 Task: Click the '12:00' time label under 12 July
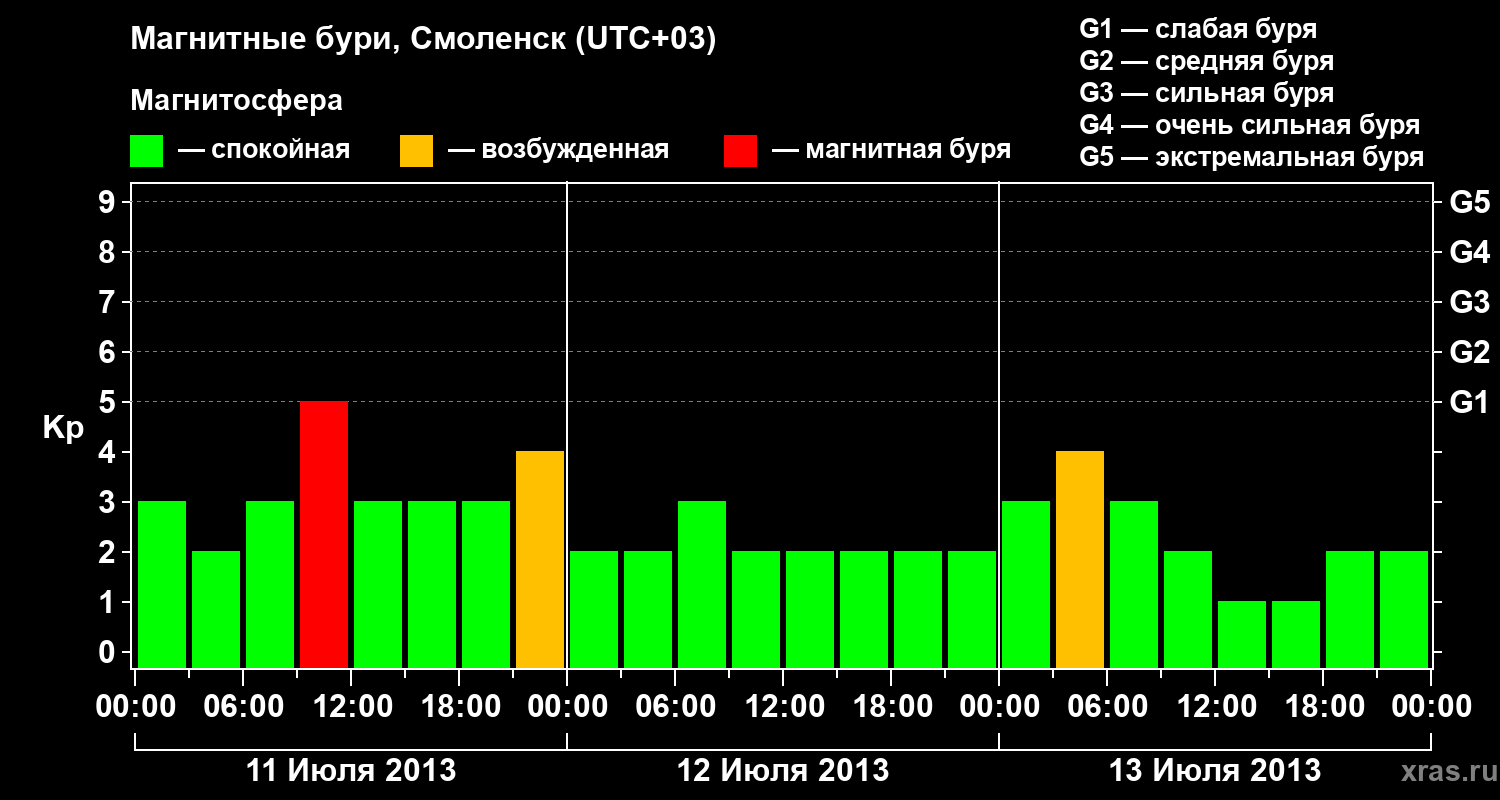(x=783, y=707)
